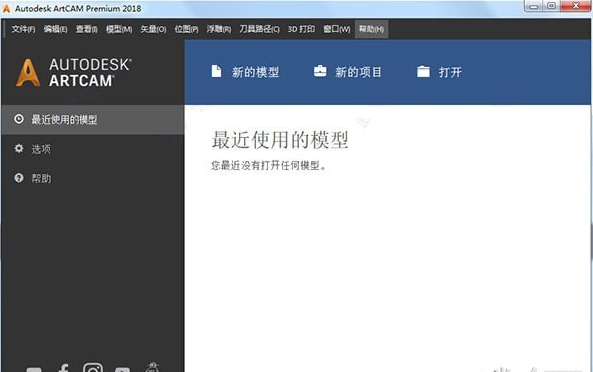The height and width of the screenshot is (372, 593).
Task: Click the Facebook icon in sidebar footer
Action: pos(64,368)
